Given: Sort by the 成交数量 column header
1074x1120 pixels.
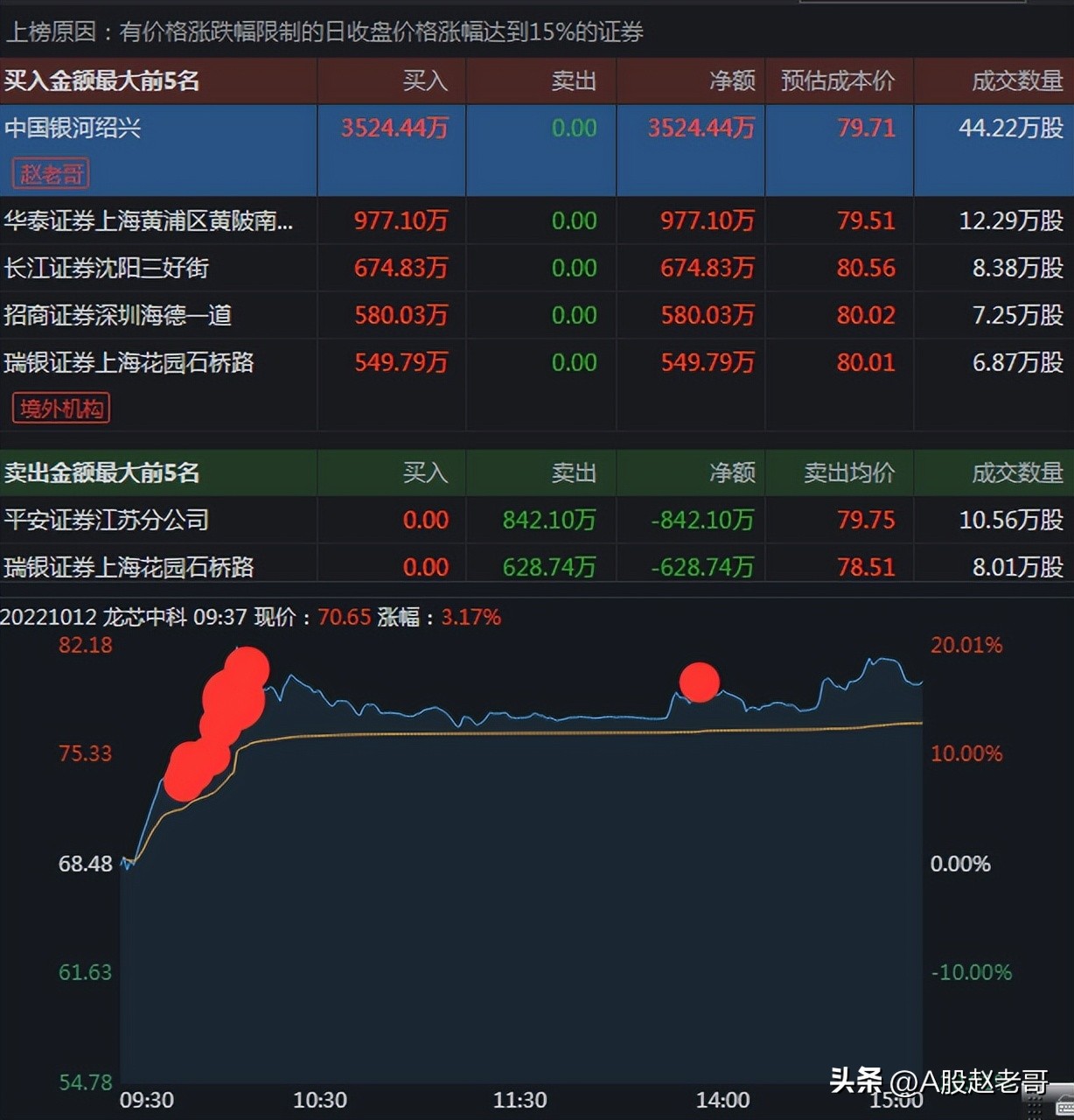Looking at the screenshot, I should (x=1017, y=80).
